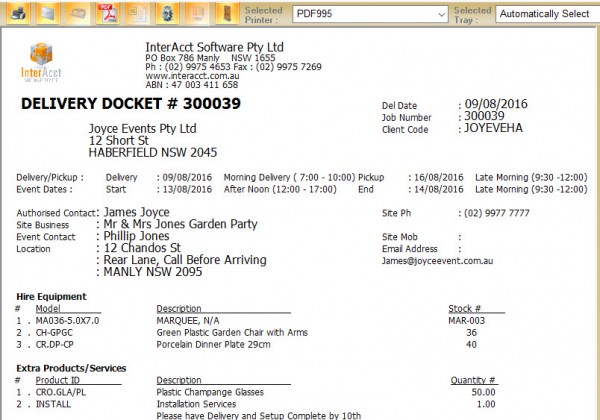This screenshot has height=420, width=600.
Task: Open the Selected Tray field showing Automatically Select
Action: click(548, 14)
